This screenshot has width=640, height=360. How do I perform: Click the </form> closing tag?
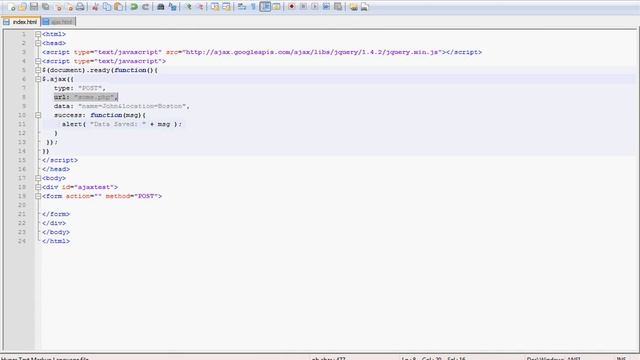[56, 214]
